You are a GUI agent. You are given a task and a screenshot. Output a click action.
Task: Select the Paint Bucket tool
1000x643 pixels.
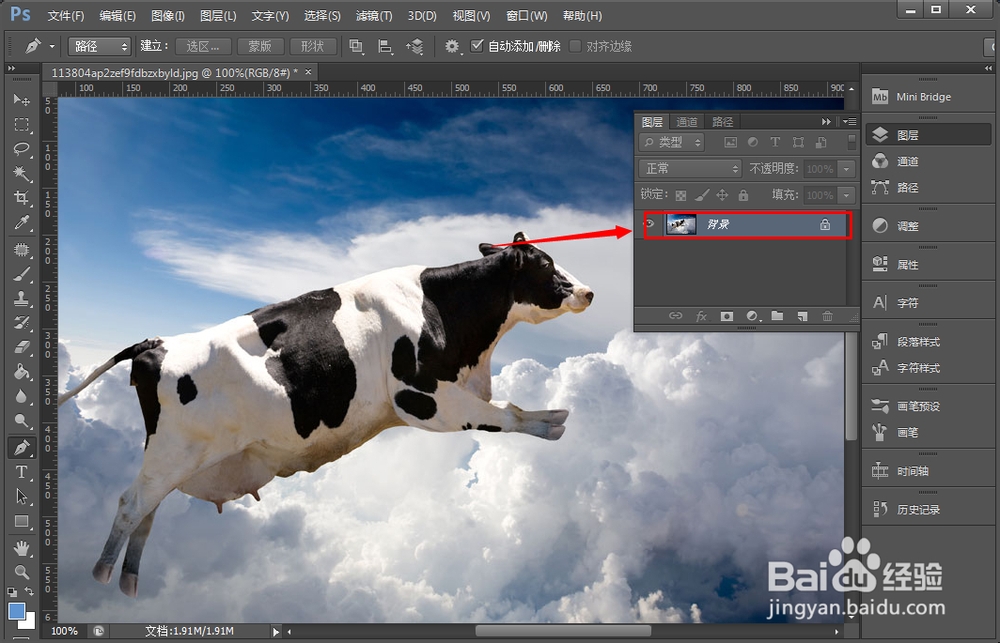click(22, 371)
